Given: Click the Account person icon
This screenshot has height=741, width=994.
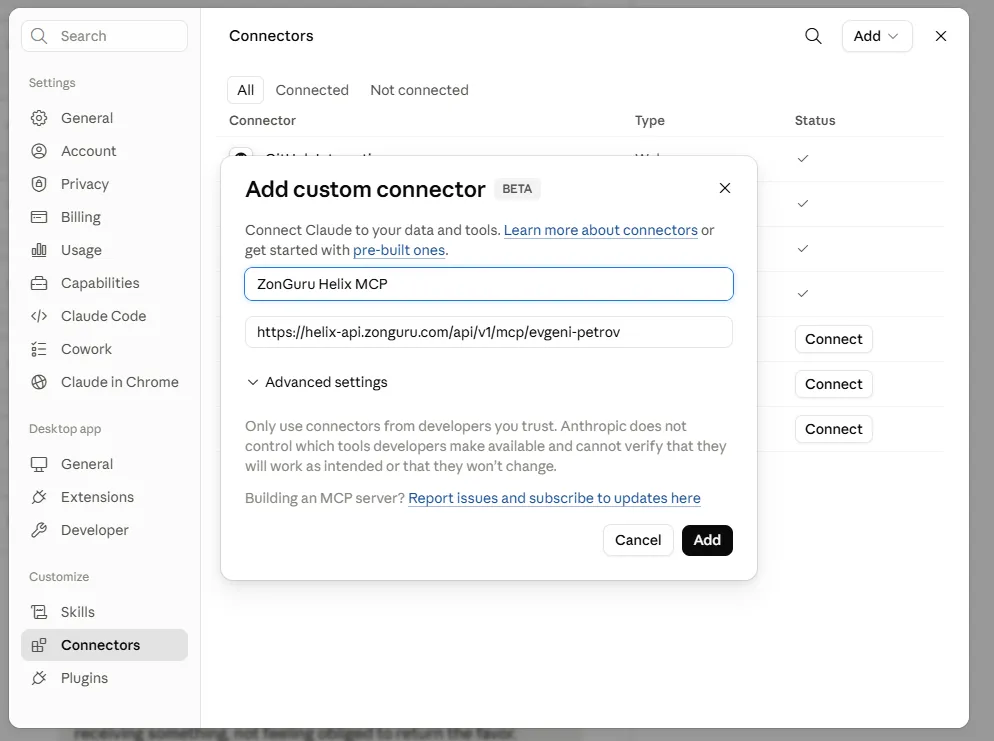Looking at the screenshot, I should 39,151.
